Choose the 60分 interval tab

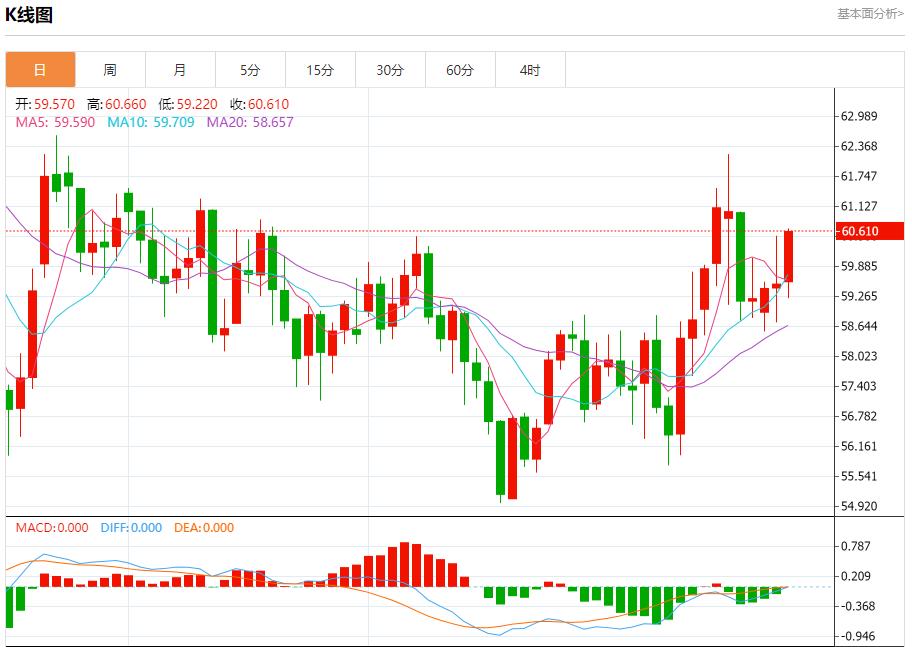pyautogui.click(x=460, y=70)
